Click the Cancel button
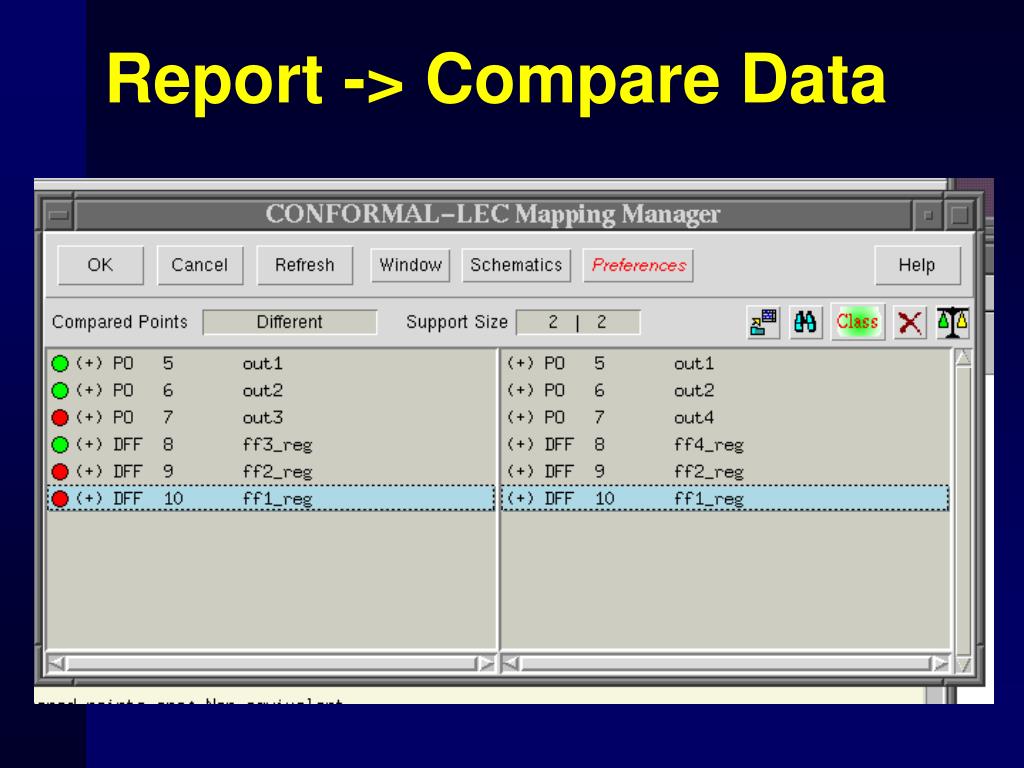The image size is (1024, 768). (200, 265)
